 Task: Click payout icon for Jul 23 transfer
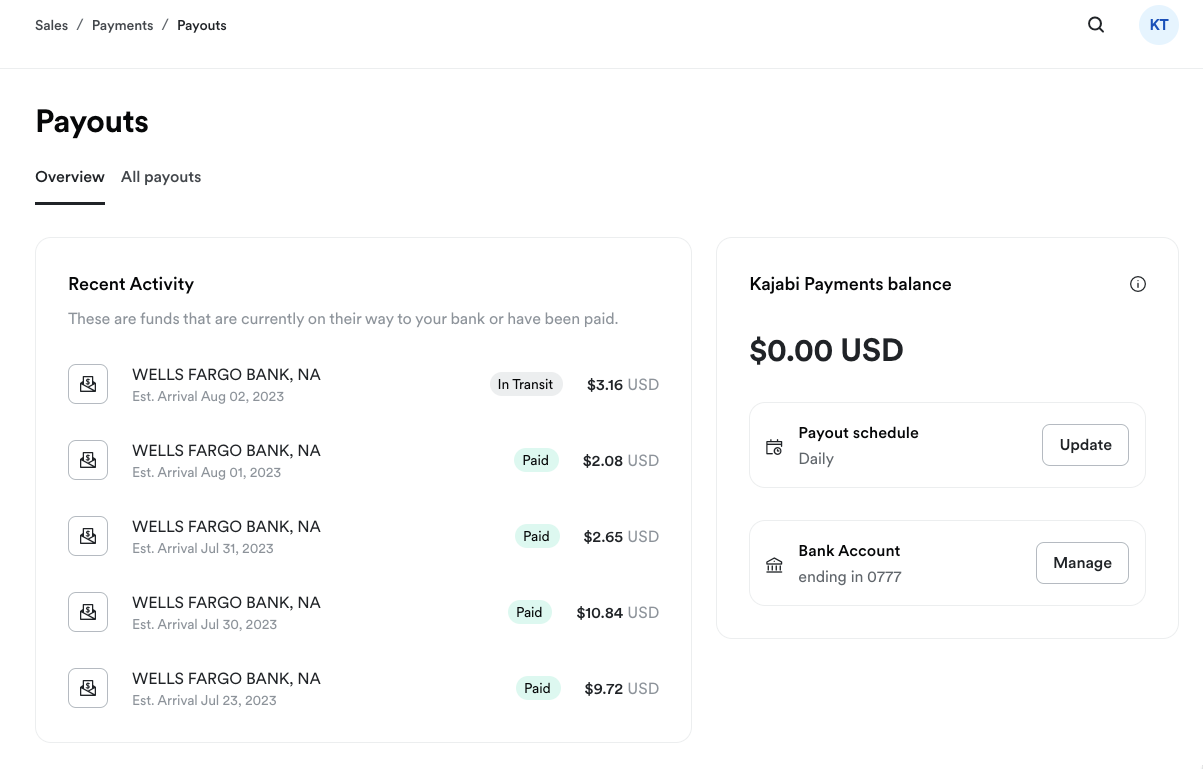[x=88, y=688]
